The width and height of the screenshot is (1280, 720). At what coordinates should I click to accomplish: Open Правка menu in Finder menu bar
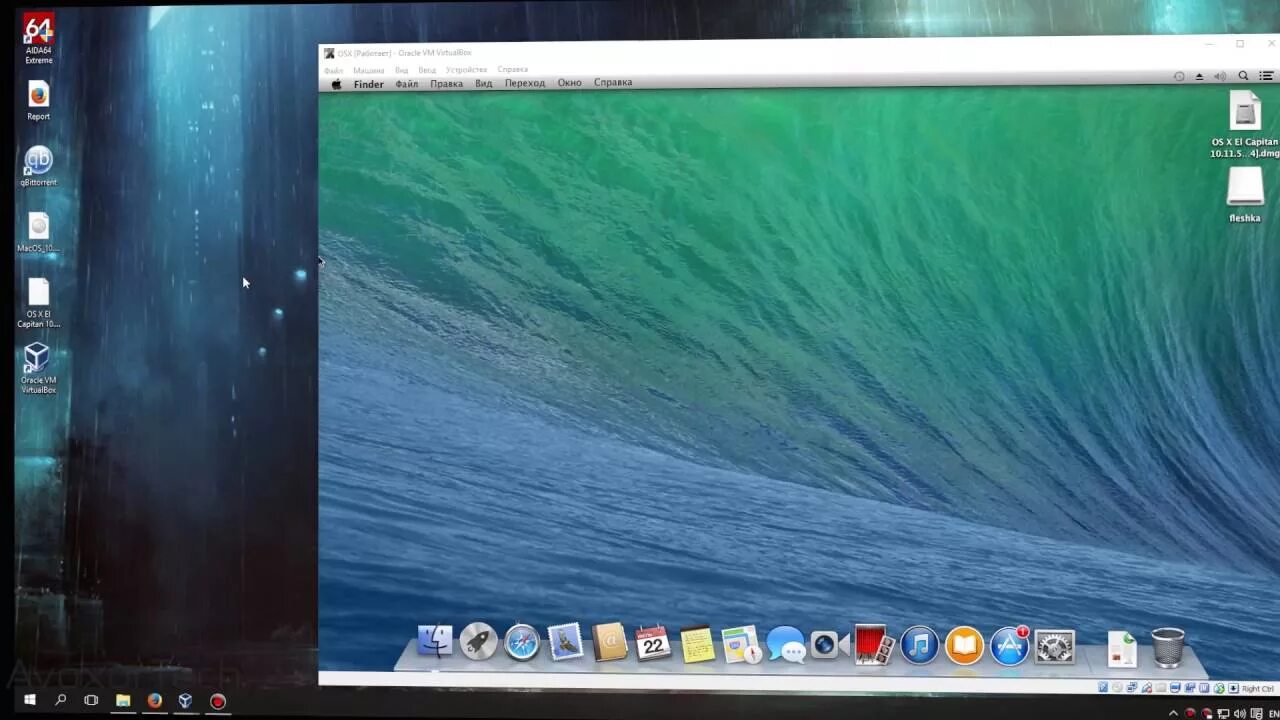coord(446,83)
